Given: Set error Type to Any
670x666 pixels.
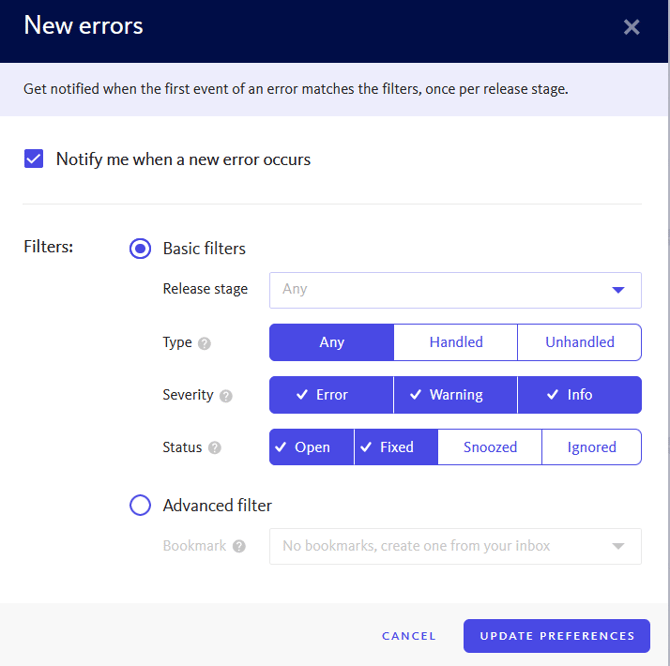Looking at the screenshot, I should (x=331, y=342).
